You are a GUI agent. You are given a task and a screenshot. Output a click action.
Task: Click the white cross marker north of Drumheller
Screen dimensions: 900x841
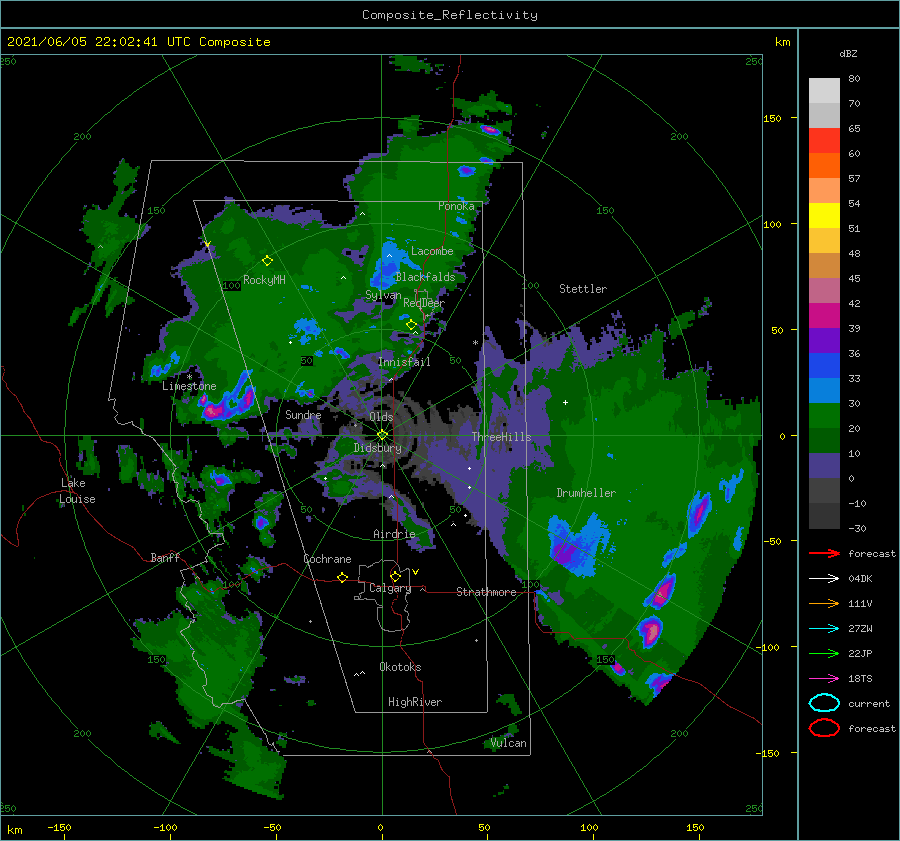[565, 402]
